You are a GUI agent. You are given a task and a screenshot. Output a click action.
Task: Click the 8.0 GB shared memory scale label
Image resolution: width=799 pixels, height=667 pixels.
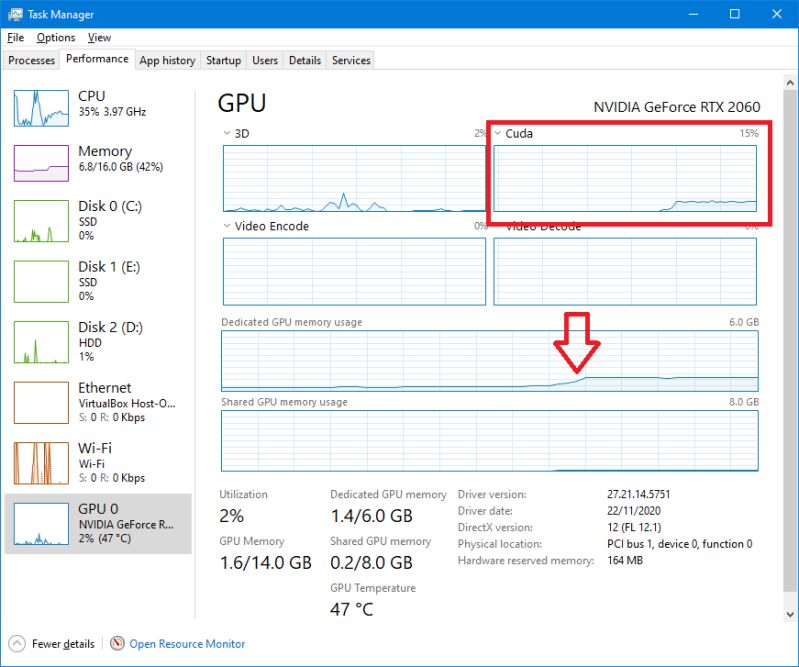click(x=744, y=402)
